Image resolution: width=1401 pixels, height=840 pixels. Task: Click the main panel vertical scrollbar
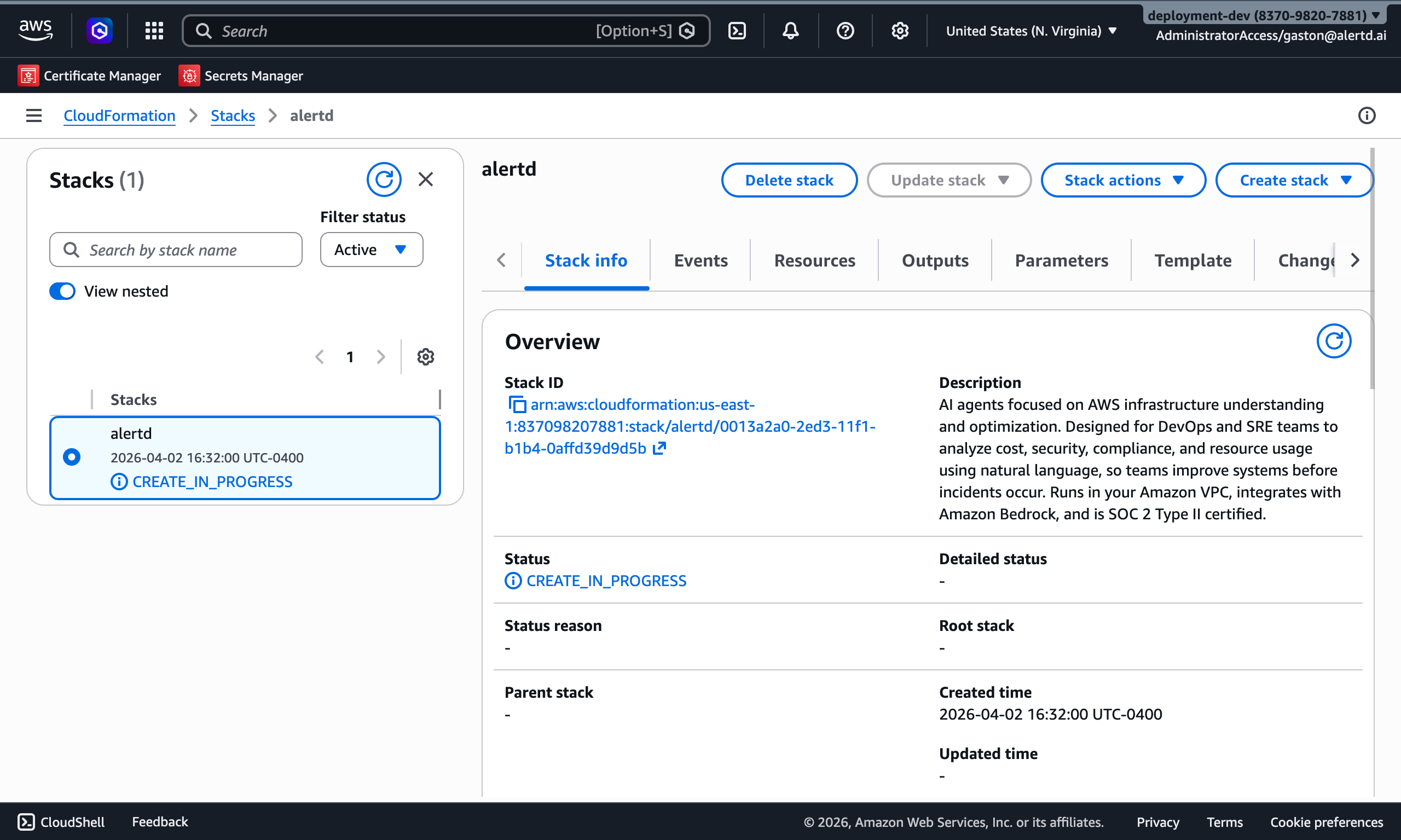coord(1371,268)
